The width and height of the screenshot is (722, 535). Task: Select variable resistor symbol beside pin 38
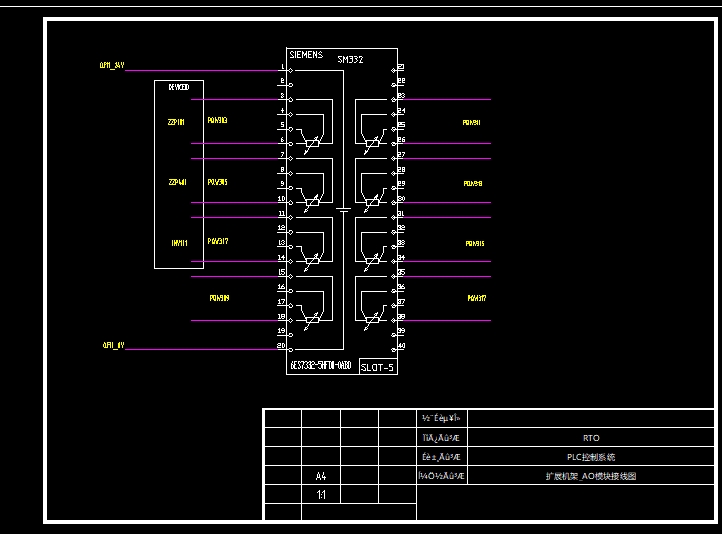pos(372,320)
